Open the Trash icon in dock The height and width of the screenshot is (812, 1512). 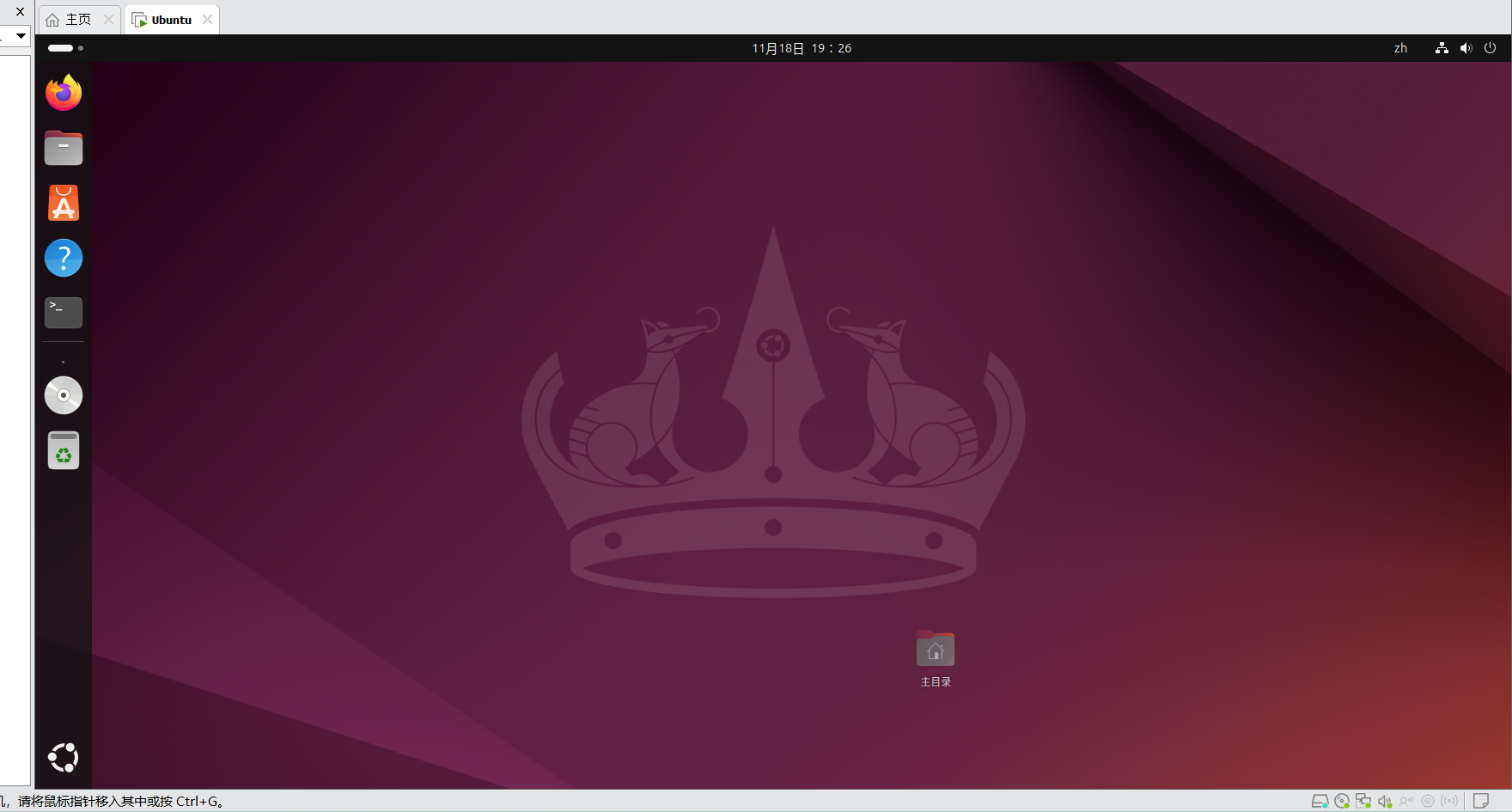pos(64,450)
